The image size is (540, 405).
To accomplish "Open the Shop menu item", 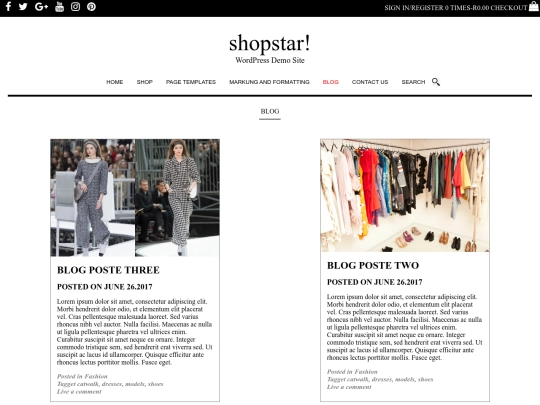I will [145, 82].
